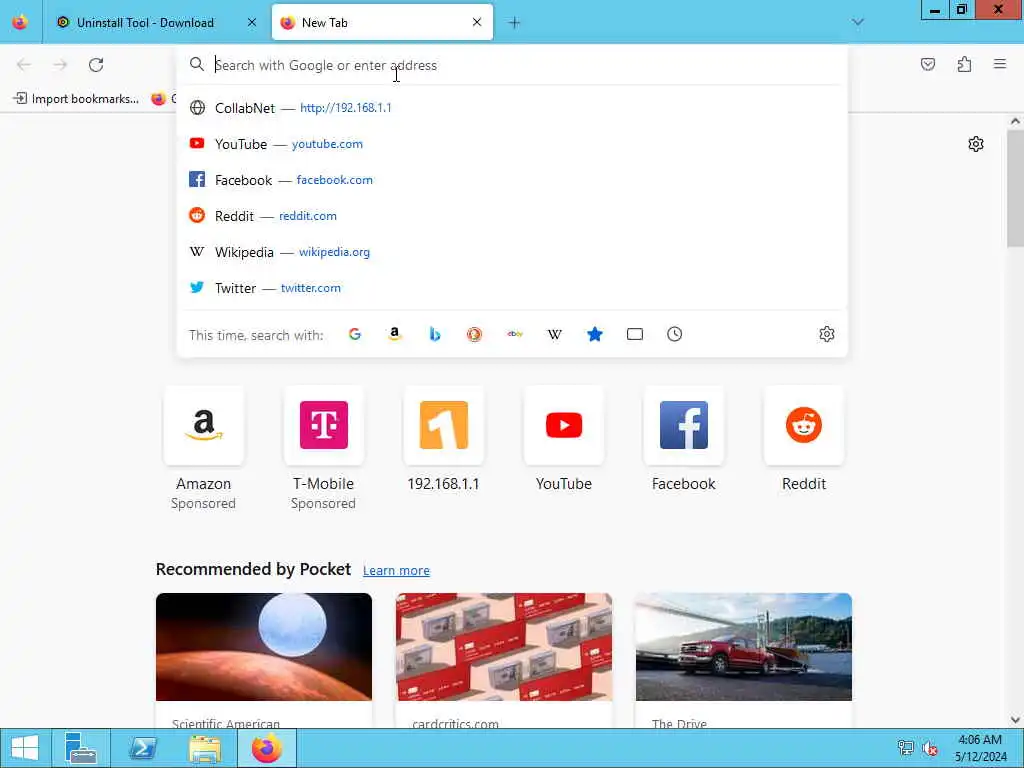Screen dimensions: 1024x768
Task: Open the Facebook shortcut tile
Action: pos(684,425)
